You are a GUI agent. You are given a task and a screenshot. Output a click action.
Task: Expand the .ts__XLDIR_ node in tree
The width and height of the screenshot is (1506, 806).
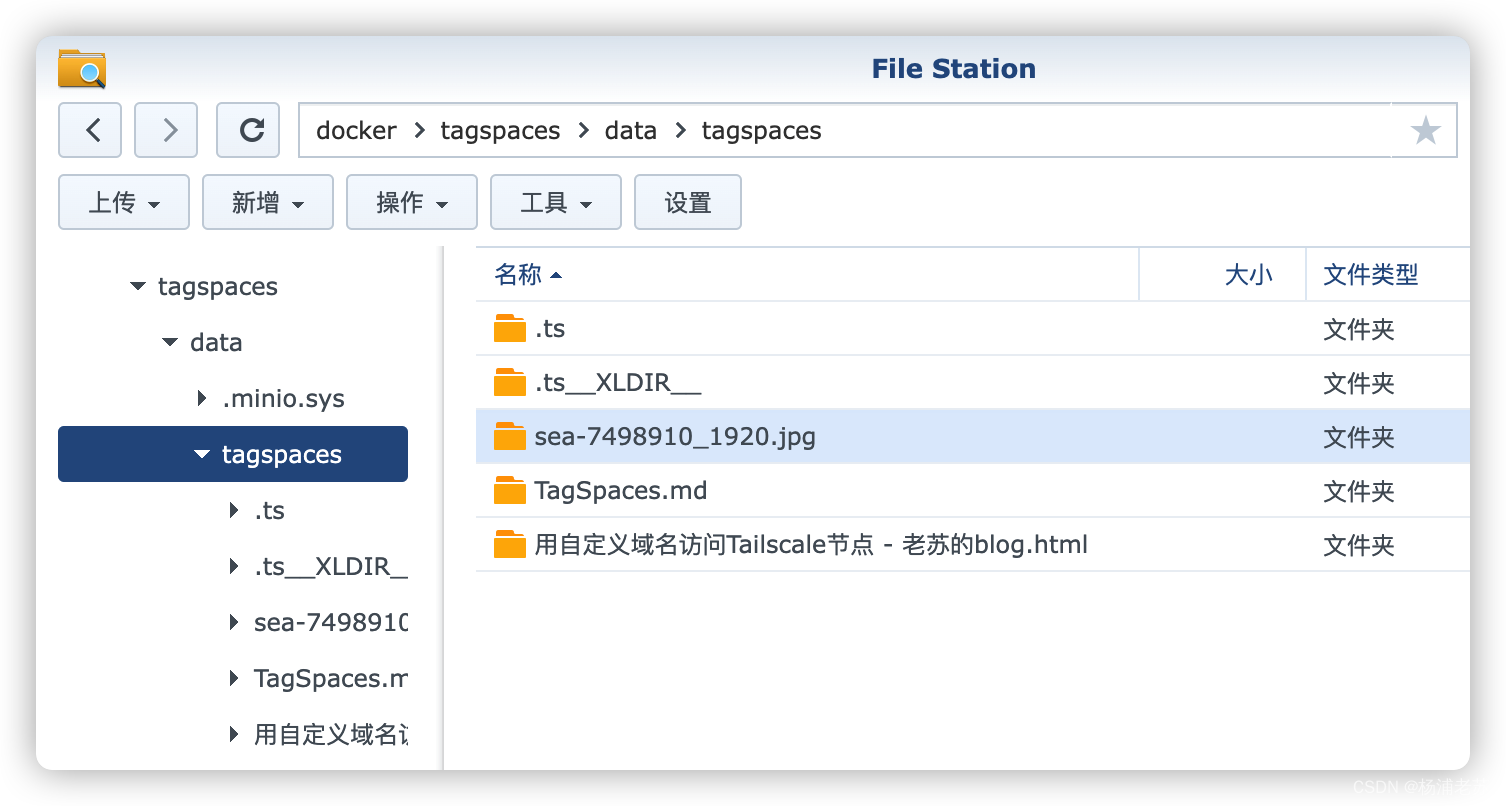point(234,567)
